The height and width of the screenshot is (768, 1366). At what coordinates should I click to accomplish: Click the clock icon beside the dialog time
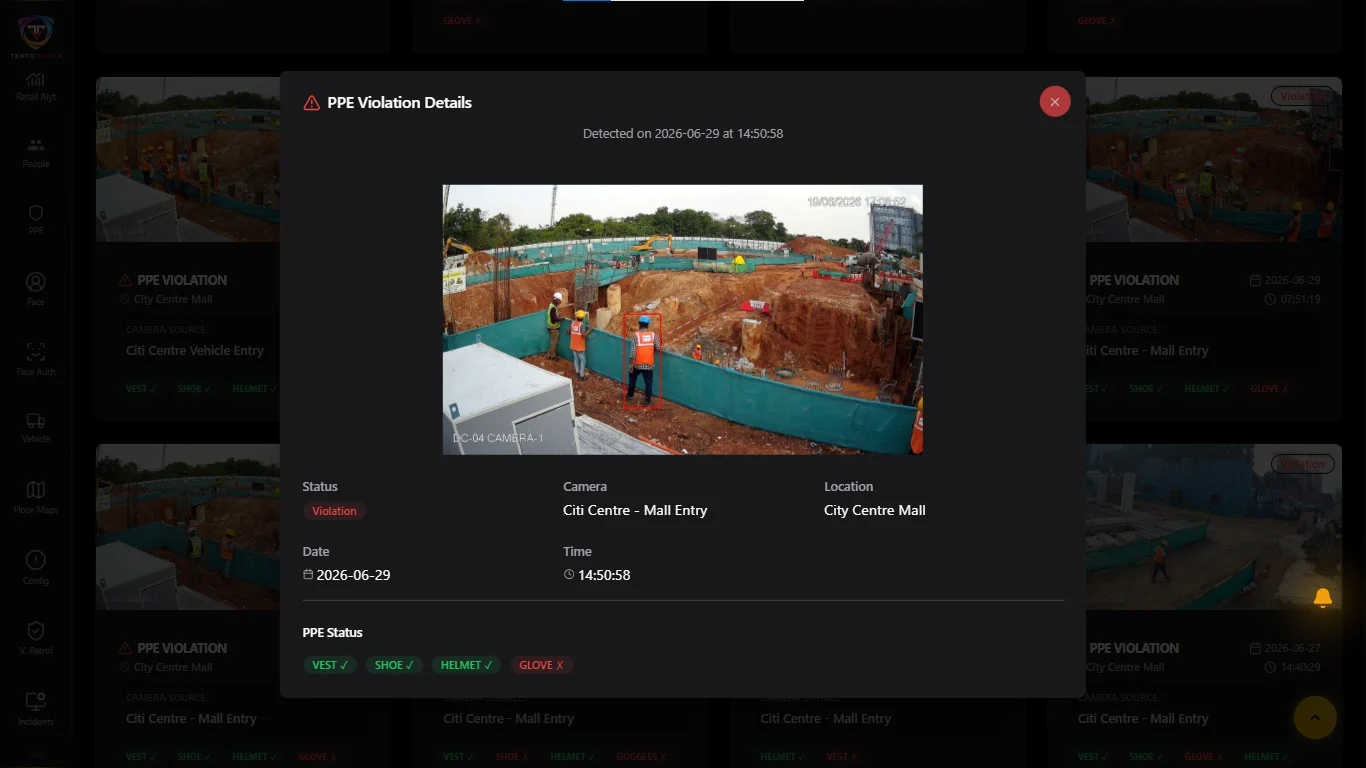[569, 575]
